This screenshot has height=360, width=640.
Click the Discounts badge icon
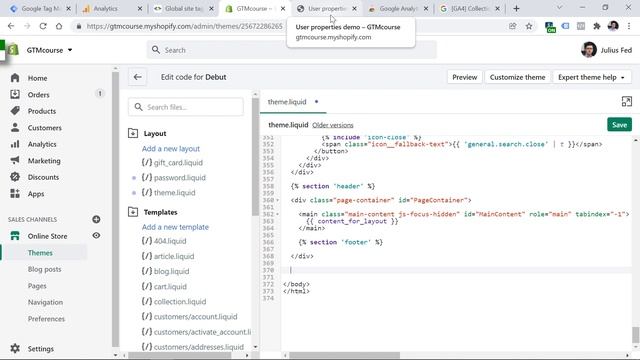(x=15, y=177)
